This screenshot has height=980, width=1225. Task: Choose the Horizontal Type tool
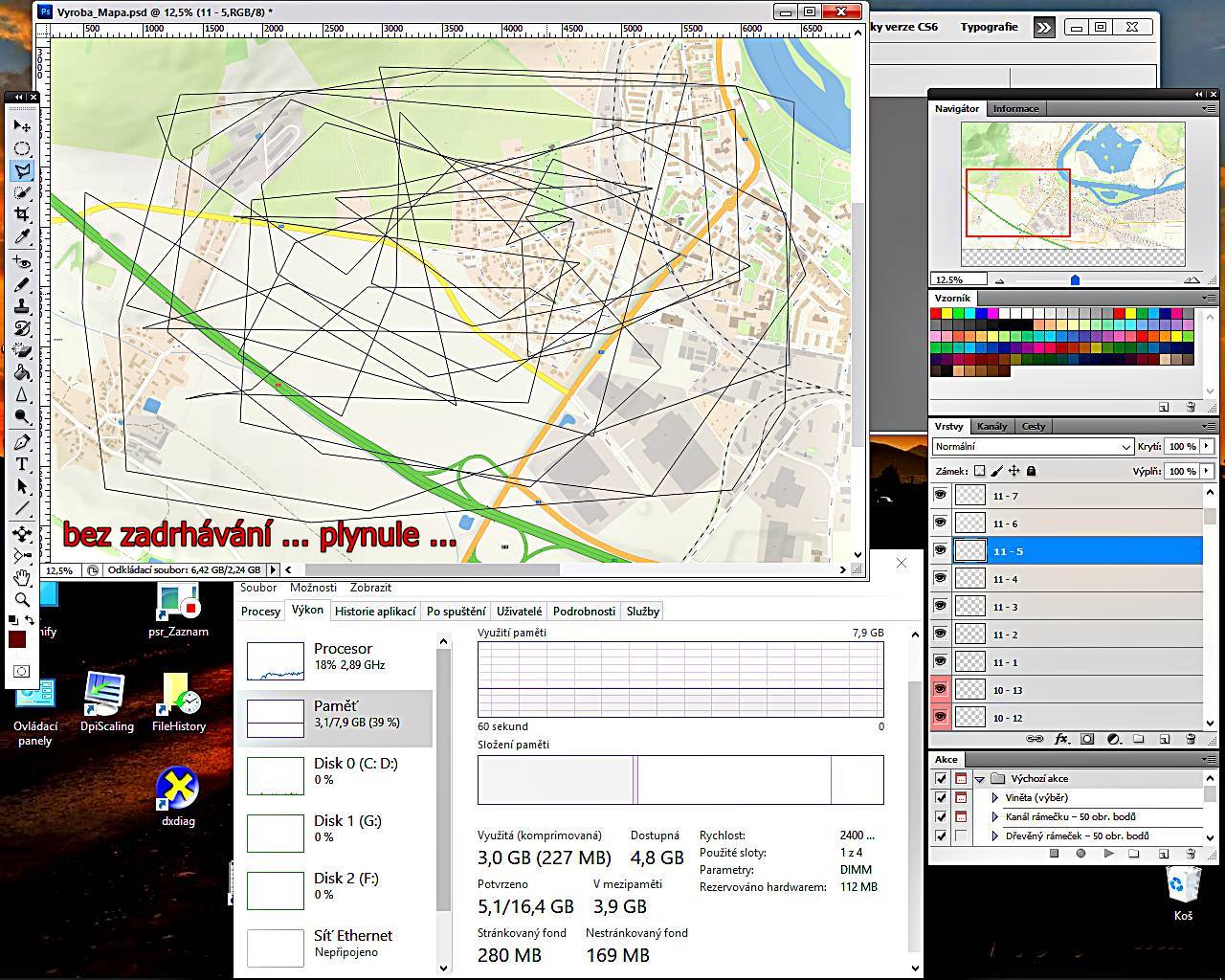pos(22,464)
